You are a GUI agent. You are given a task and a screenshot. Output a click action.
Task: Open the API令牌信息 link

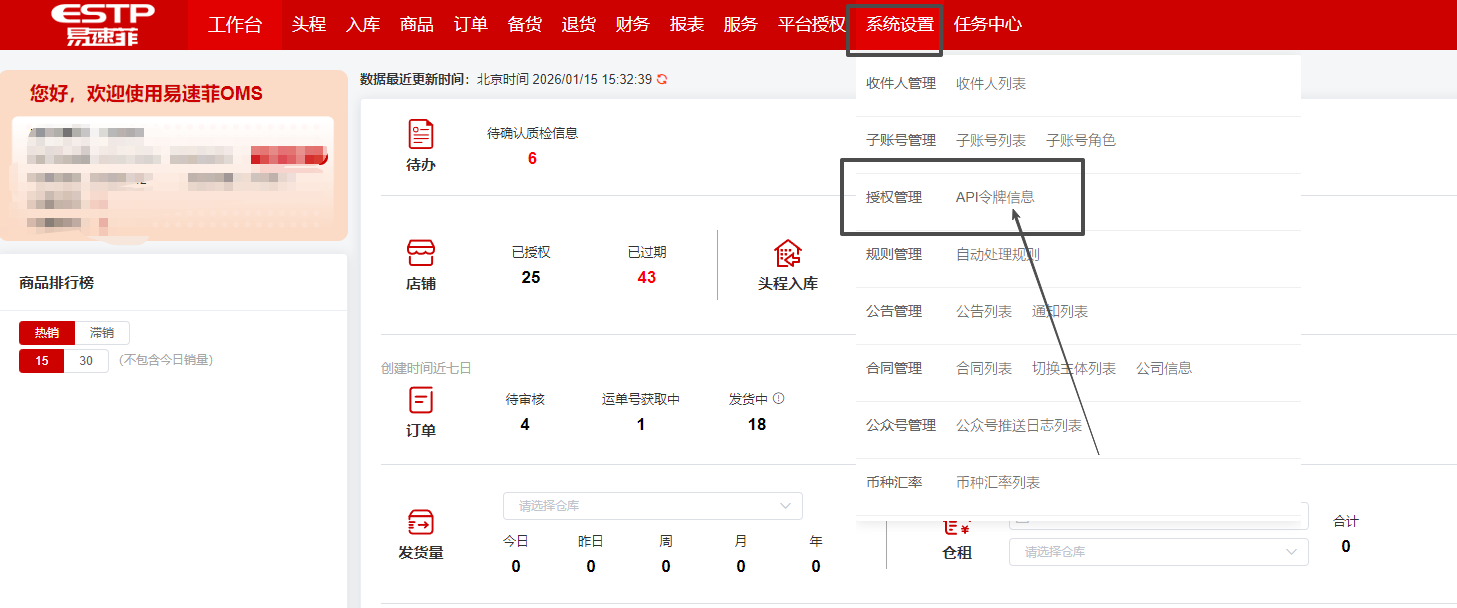tap(996, 197)
